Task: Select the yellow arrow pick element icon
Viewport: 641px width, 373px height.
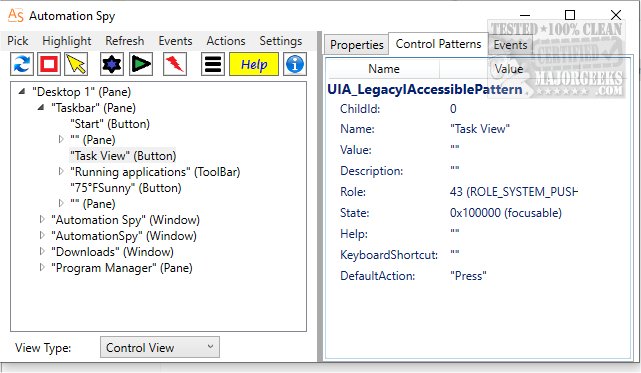Action: 76,64
